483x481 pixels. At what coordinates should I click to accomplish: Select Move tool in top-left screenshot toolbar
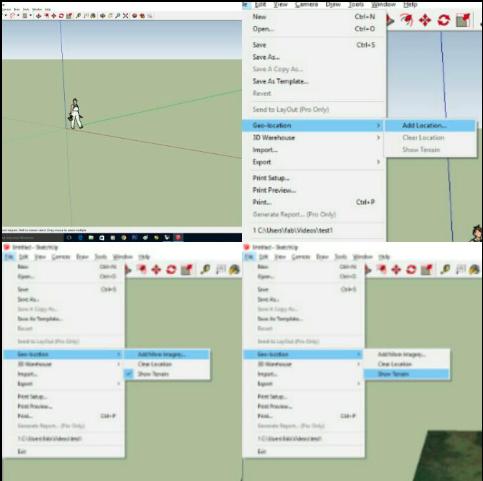tap(54, 16)
